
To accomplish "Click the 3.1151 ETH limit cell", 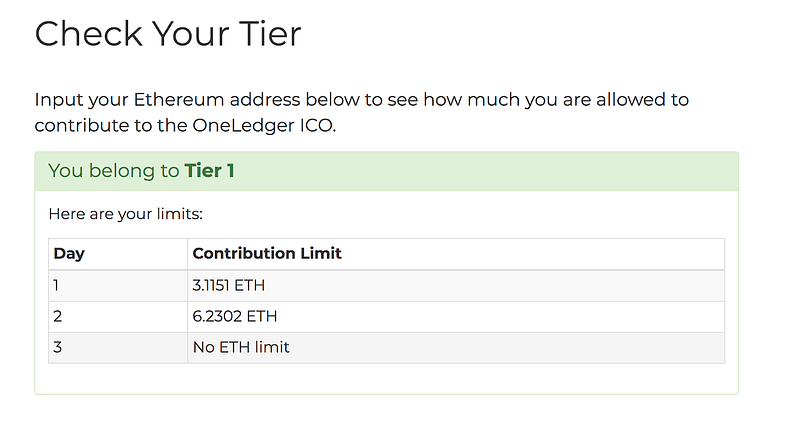I will click(x=456, y=286).
